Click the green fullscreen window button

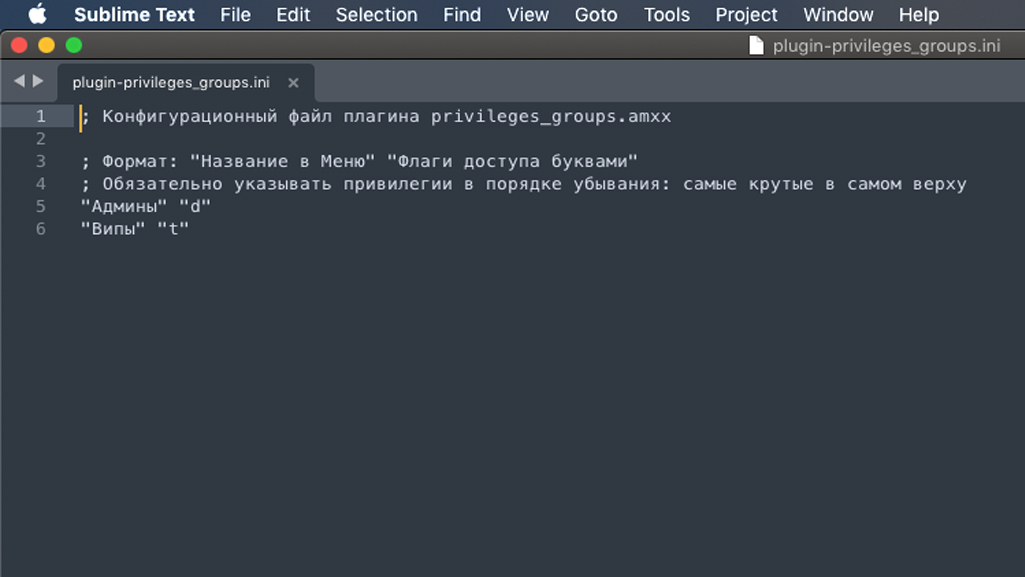click(74, 45)
